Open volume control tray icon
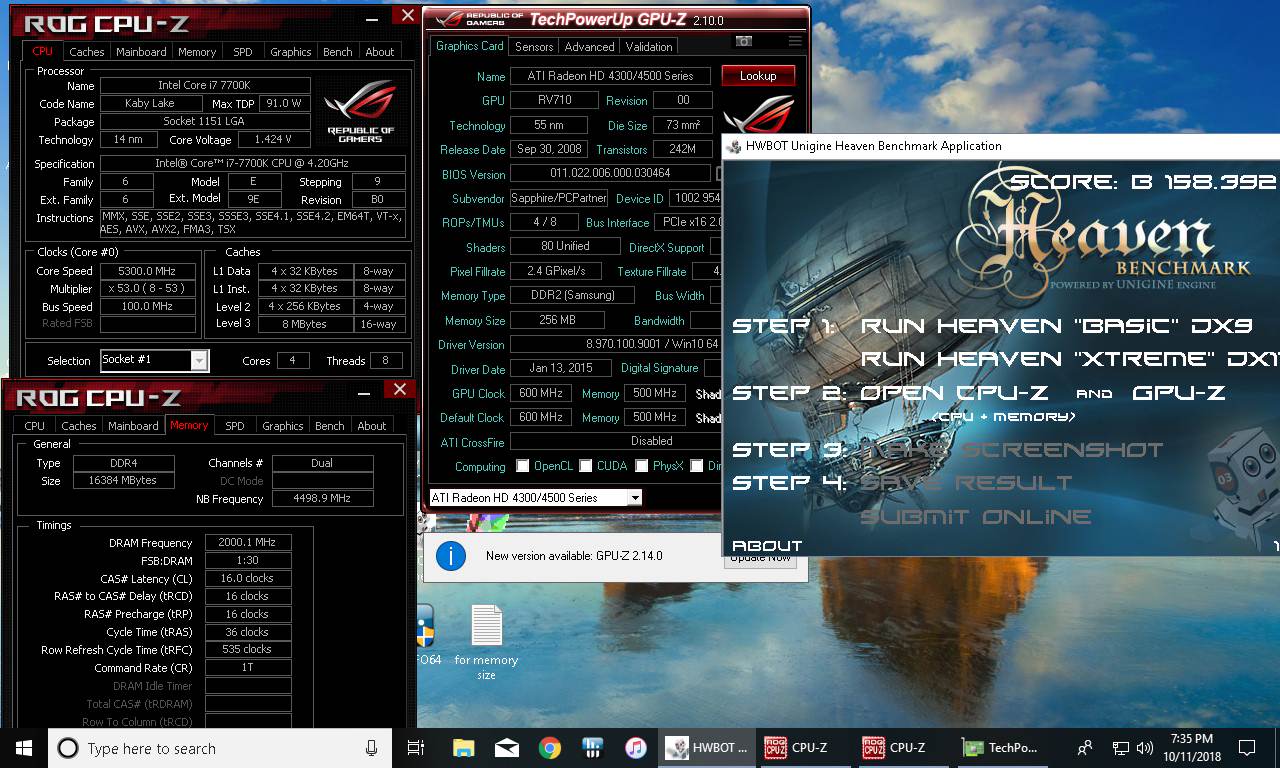 pyautogui.click(x=1145, y=748)
